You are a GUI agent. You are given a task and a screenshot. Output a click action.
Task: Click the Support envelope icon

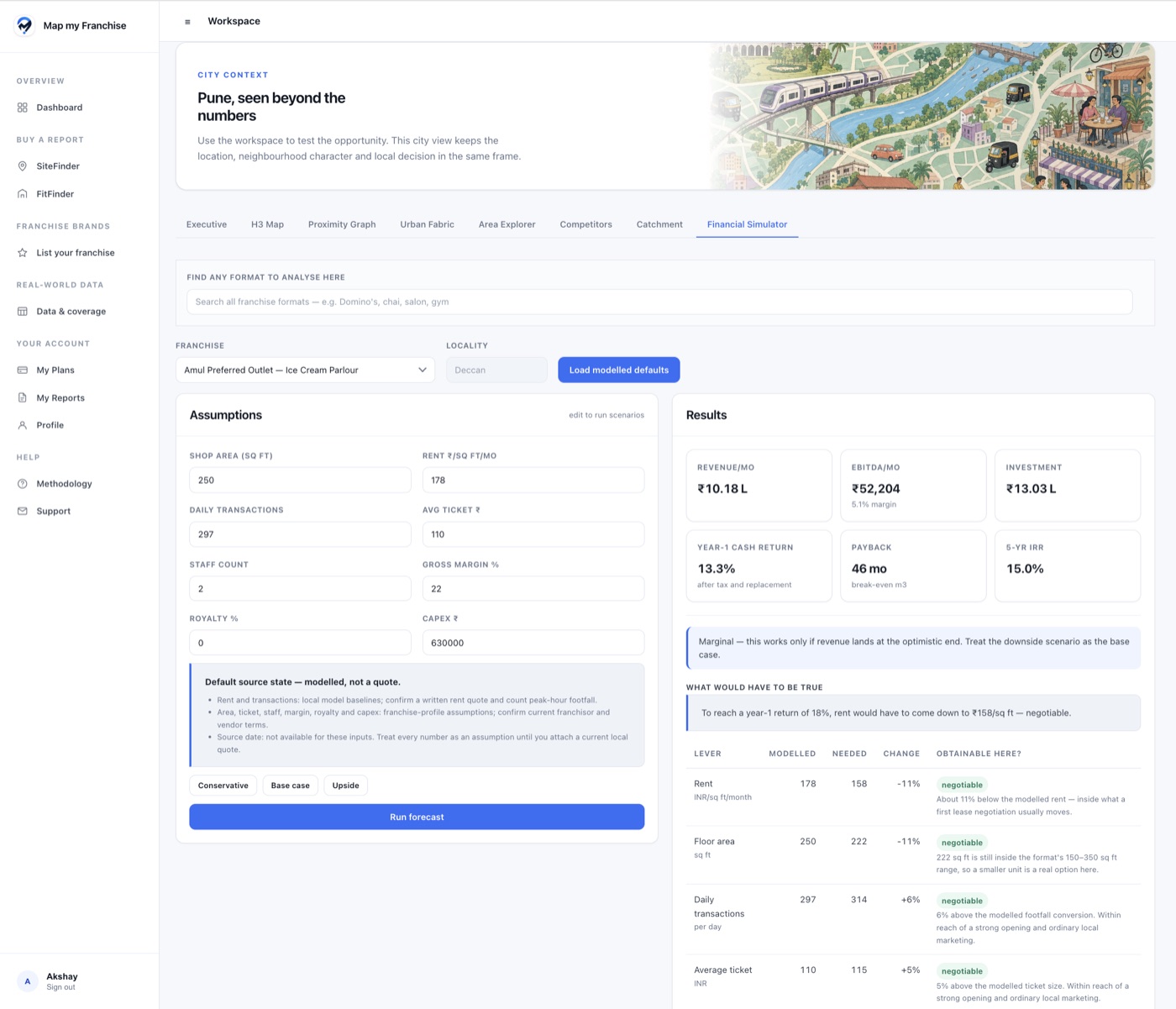23,511
